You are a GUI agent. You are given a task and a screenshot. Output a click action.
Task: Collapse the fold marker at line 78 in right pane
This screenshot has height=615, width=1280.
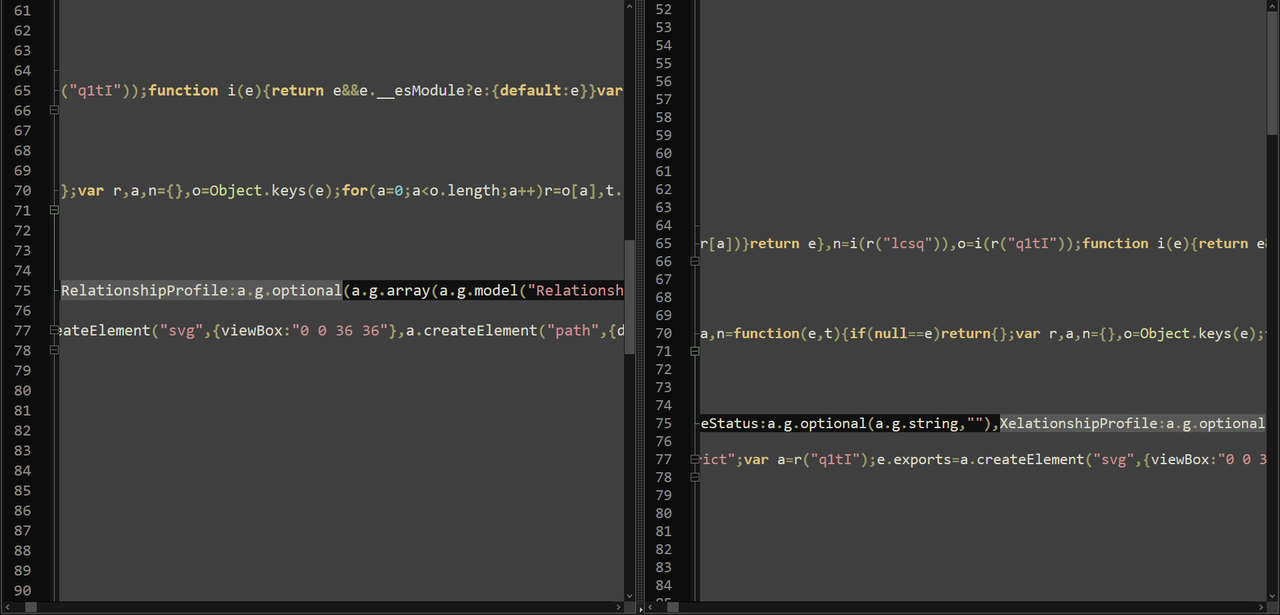pyautogui.click(x=694, y=477)
